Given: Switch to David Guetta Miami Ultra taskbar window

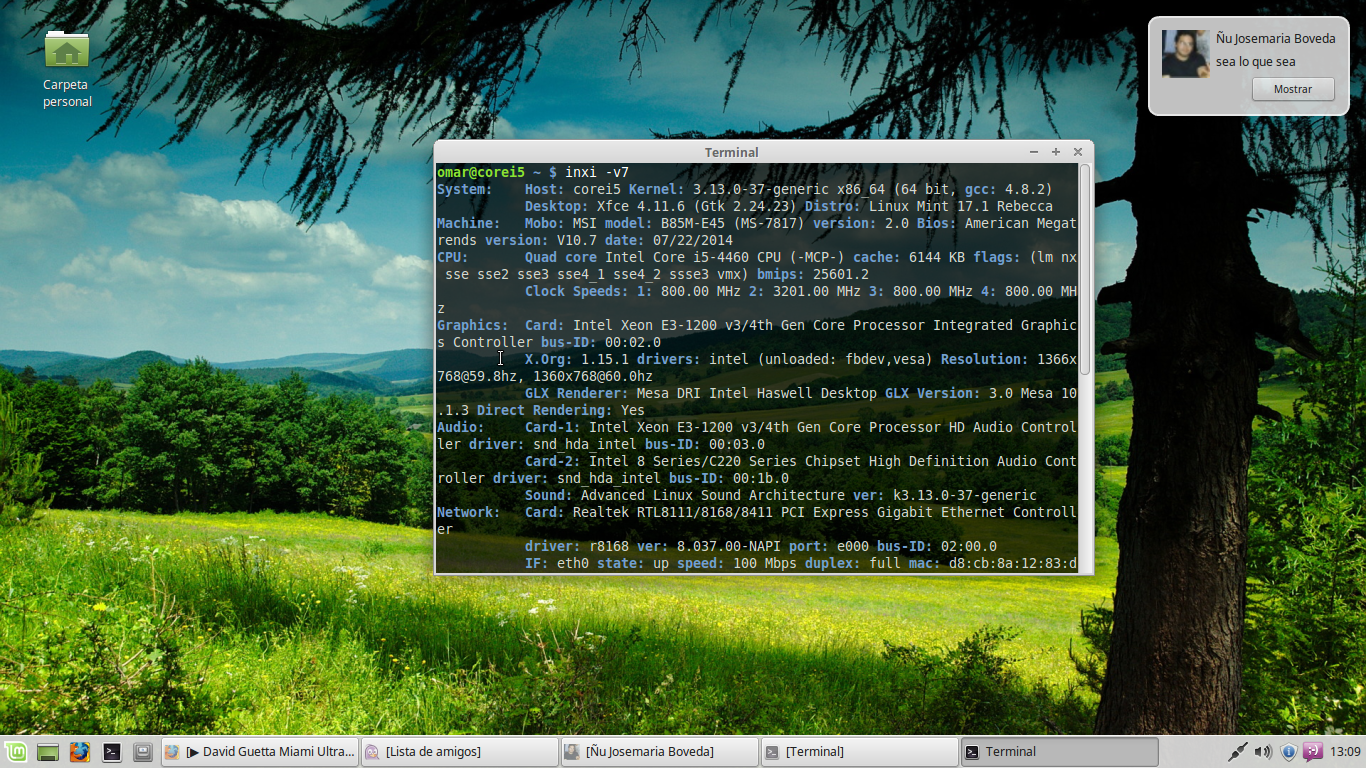Looking at the screenshot, I should (x=258, y=752).
